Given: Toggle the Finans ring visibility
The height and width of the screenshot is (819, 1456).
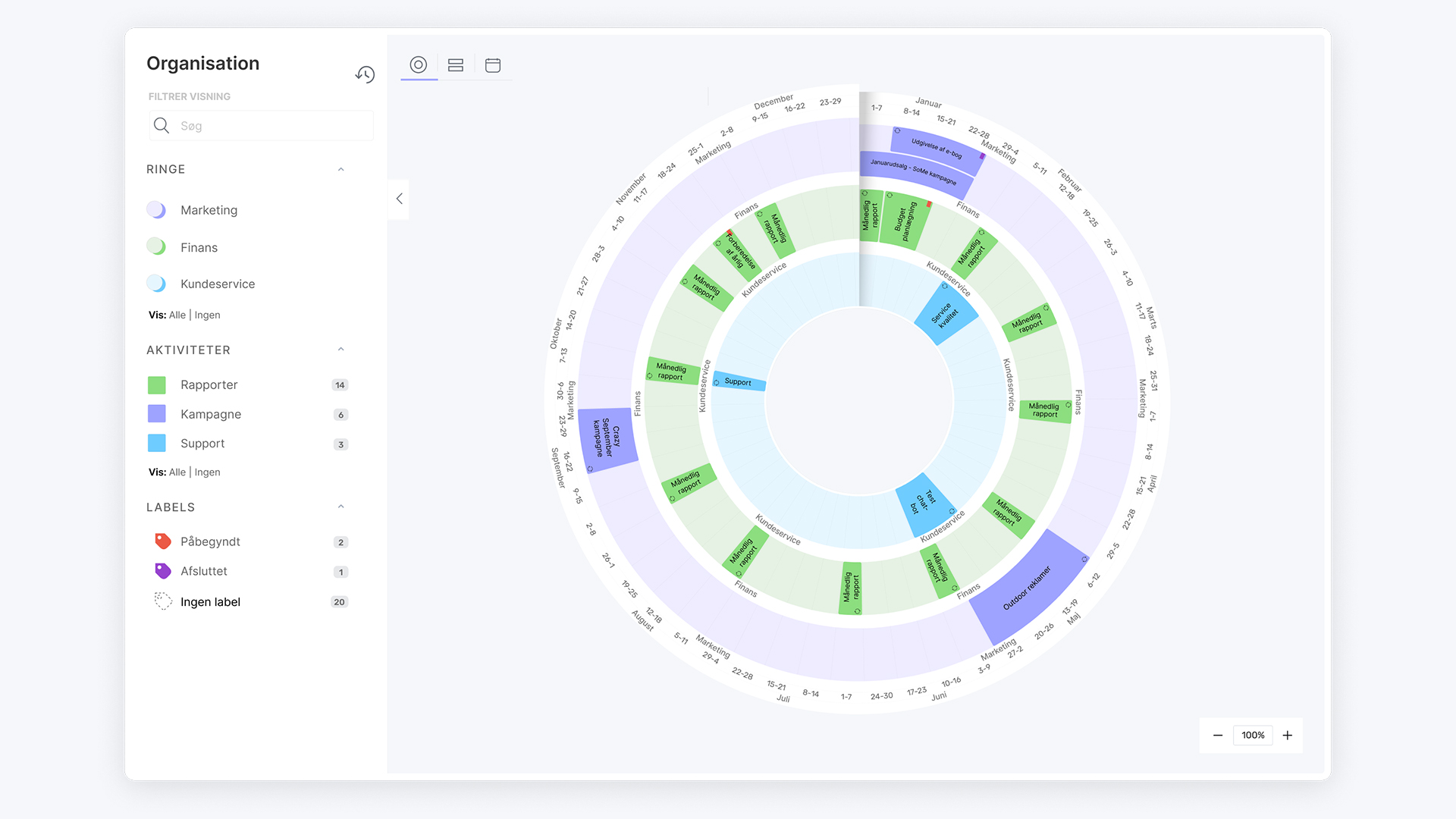Looking at the screenshot, I should click(157, 247).
